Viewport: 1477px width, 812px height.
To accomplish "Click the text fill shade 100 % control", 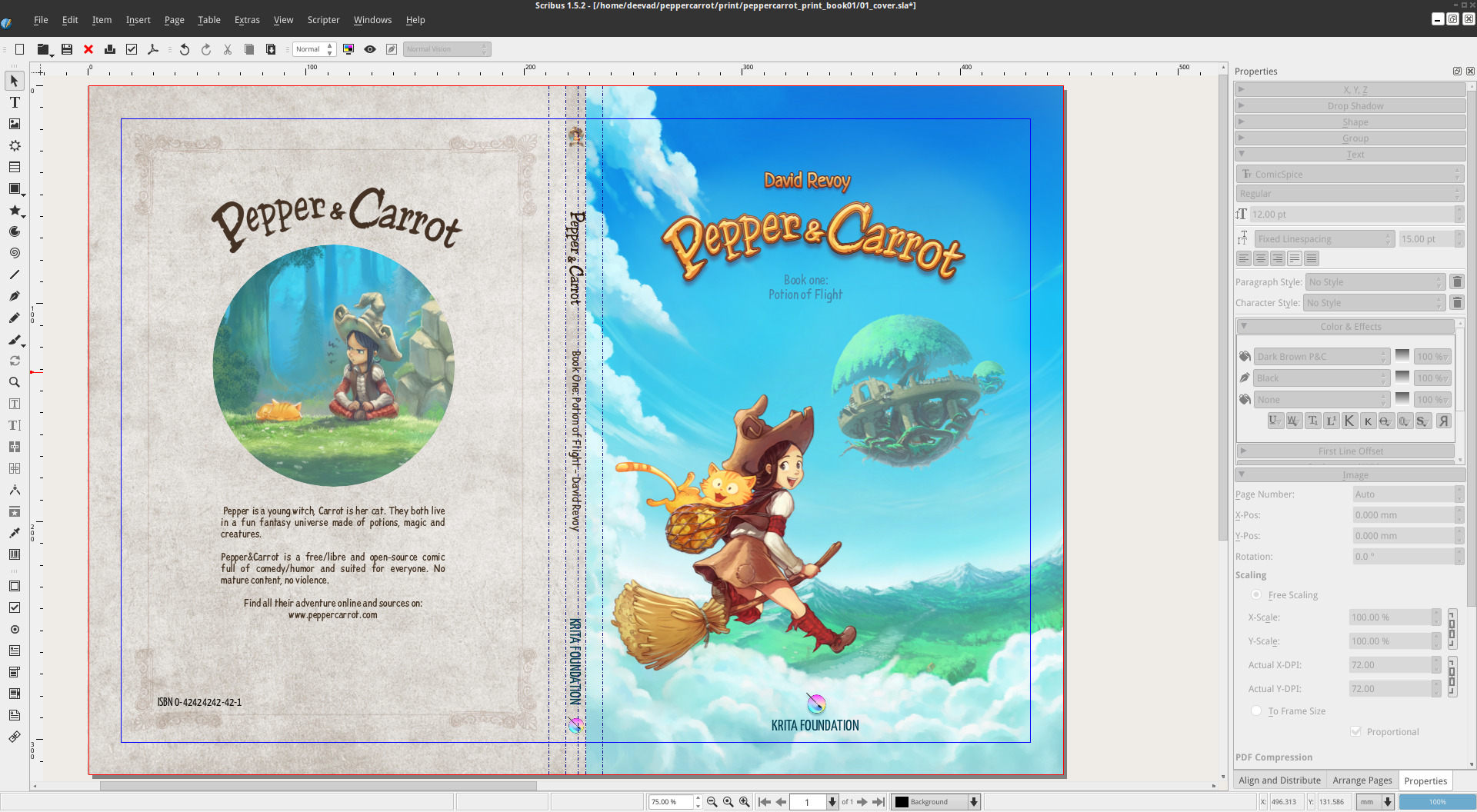I will [x=1433, y=357].
